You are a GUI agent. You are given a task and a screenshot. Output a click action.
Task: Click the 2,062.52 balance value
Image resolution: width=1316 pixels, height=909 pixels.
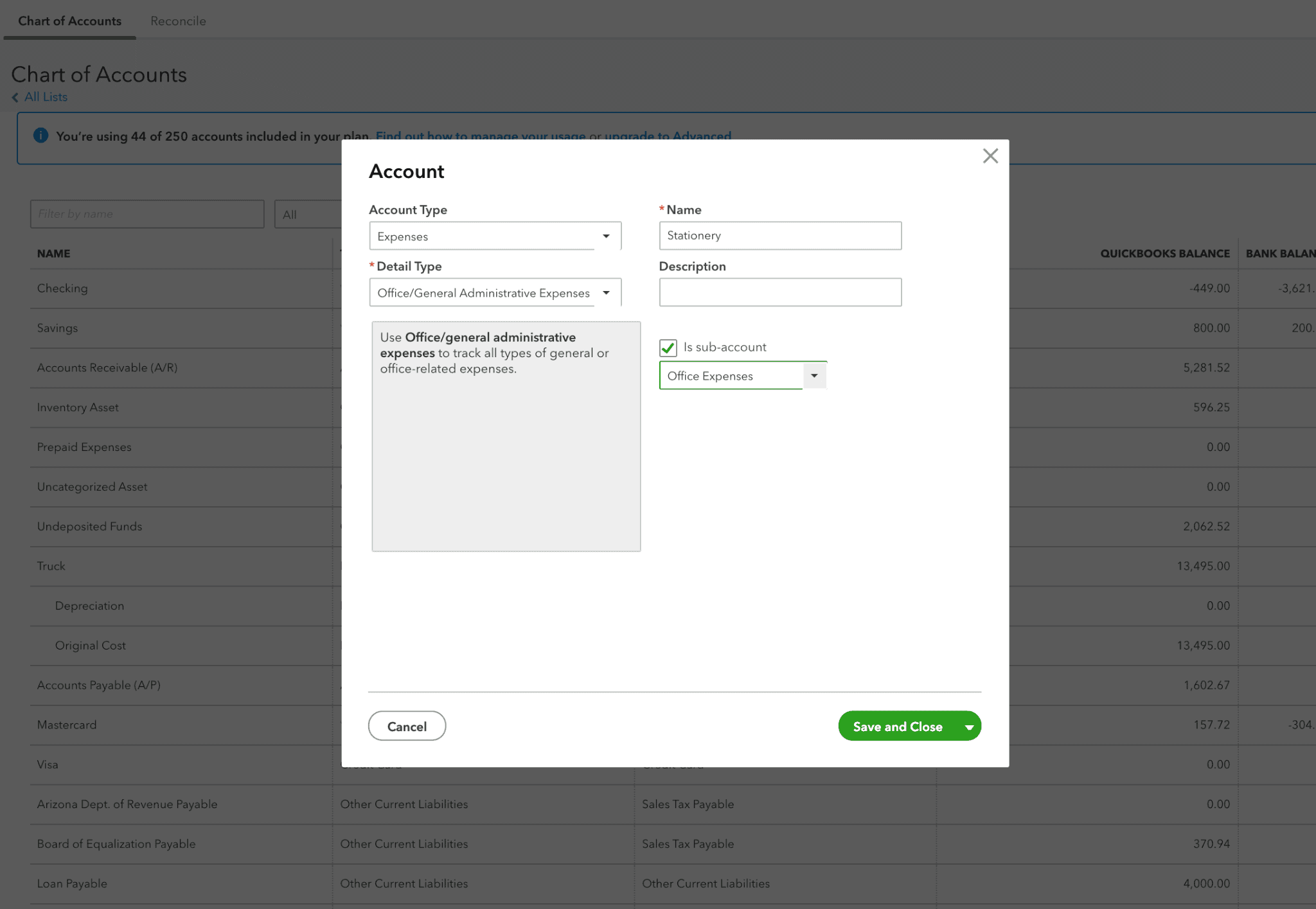(1206, 527)
